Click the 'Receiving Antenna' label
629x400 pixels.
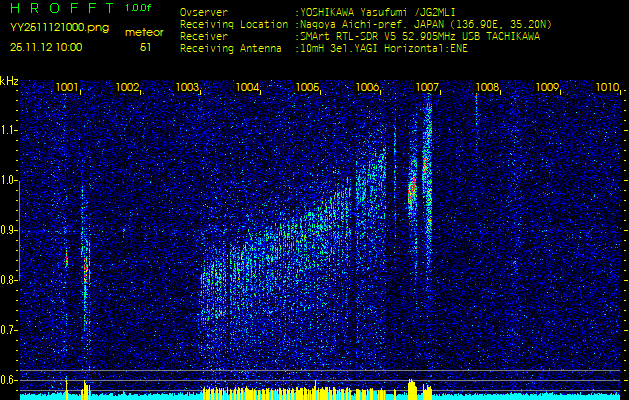tap(231, 49)
